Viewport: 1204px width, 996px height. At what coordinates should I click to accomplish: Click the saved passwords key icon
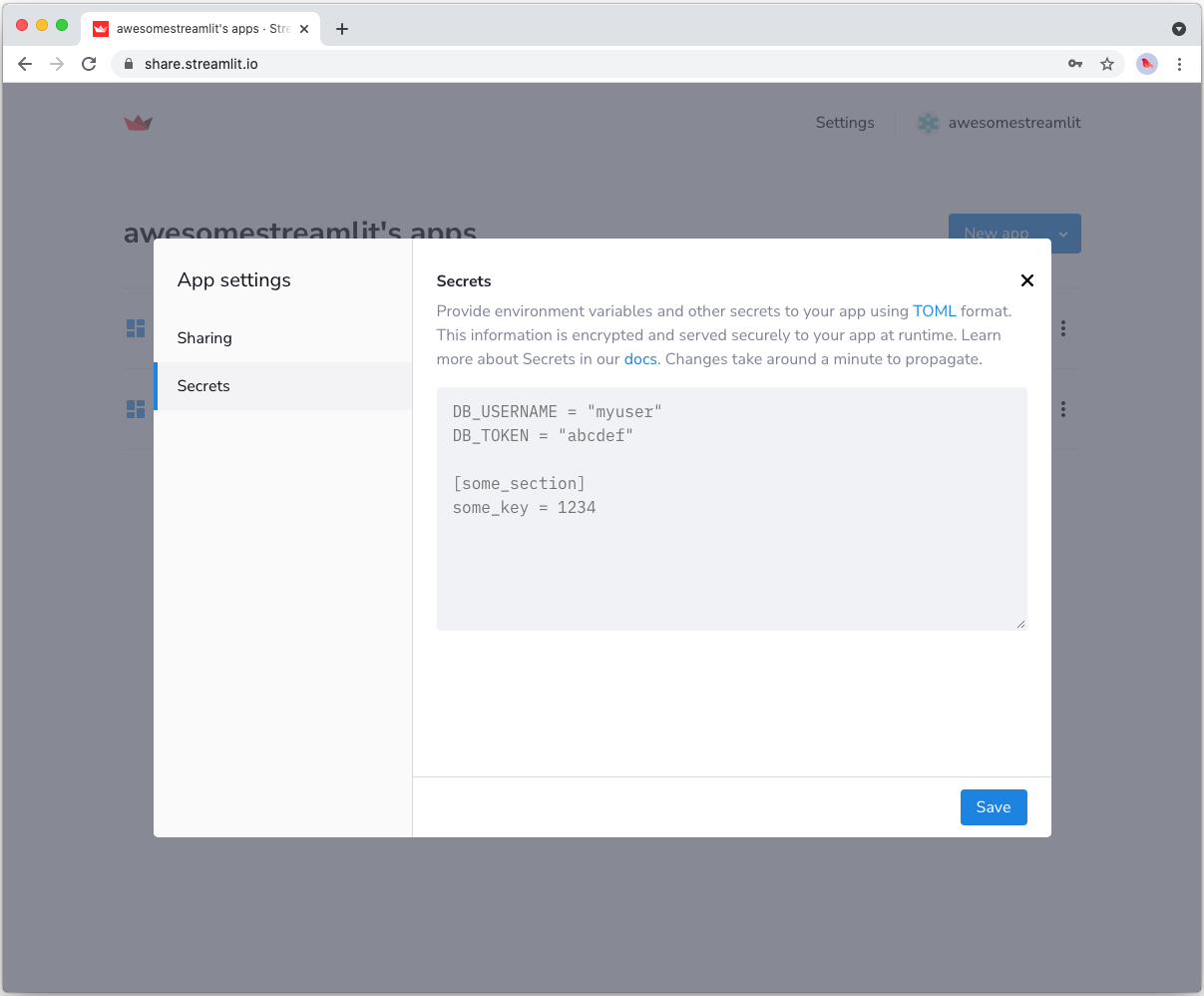click(x=1075, y=64)
